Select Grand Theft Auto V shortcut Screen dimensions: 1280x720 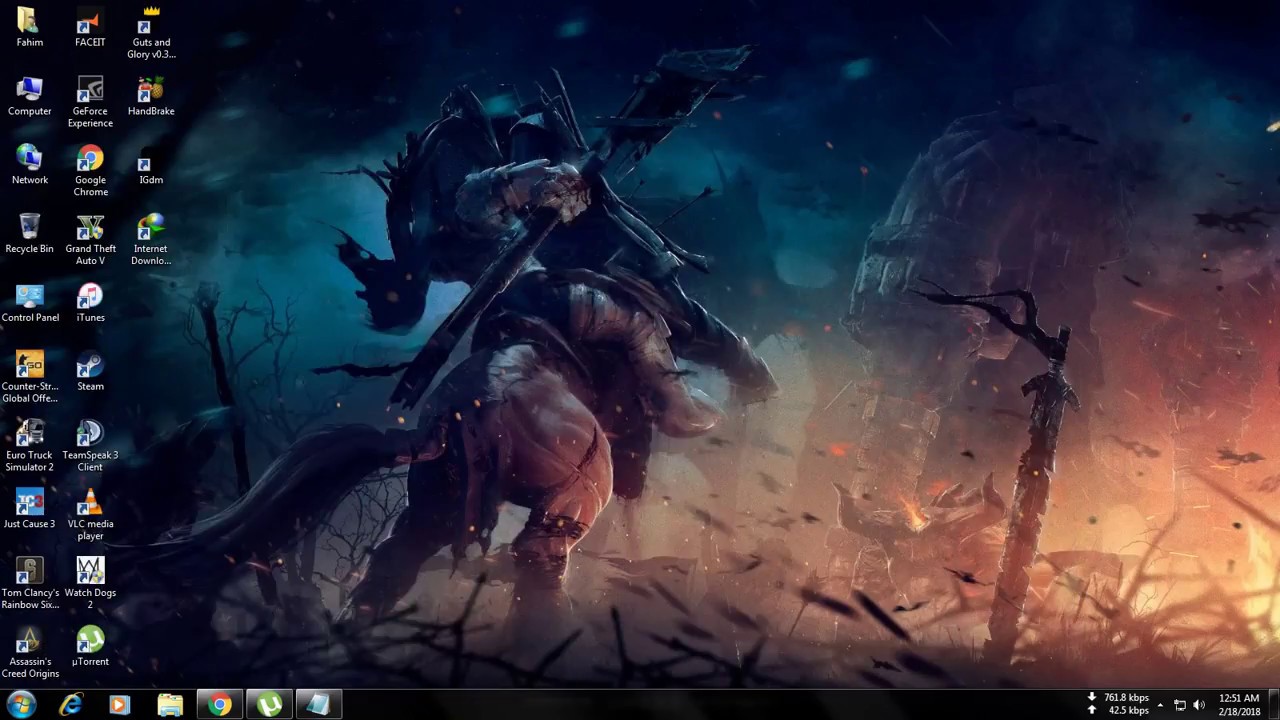point(90,239)
